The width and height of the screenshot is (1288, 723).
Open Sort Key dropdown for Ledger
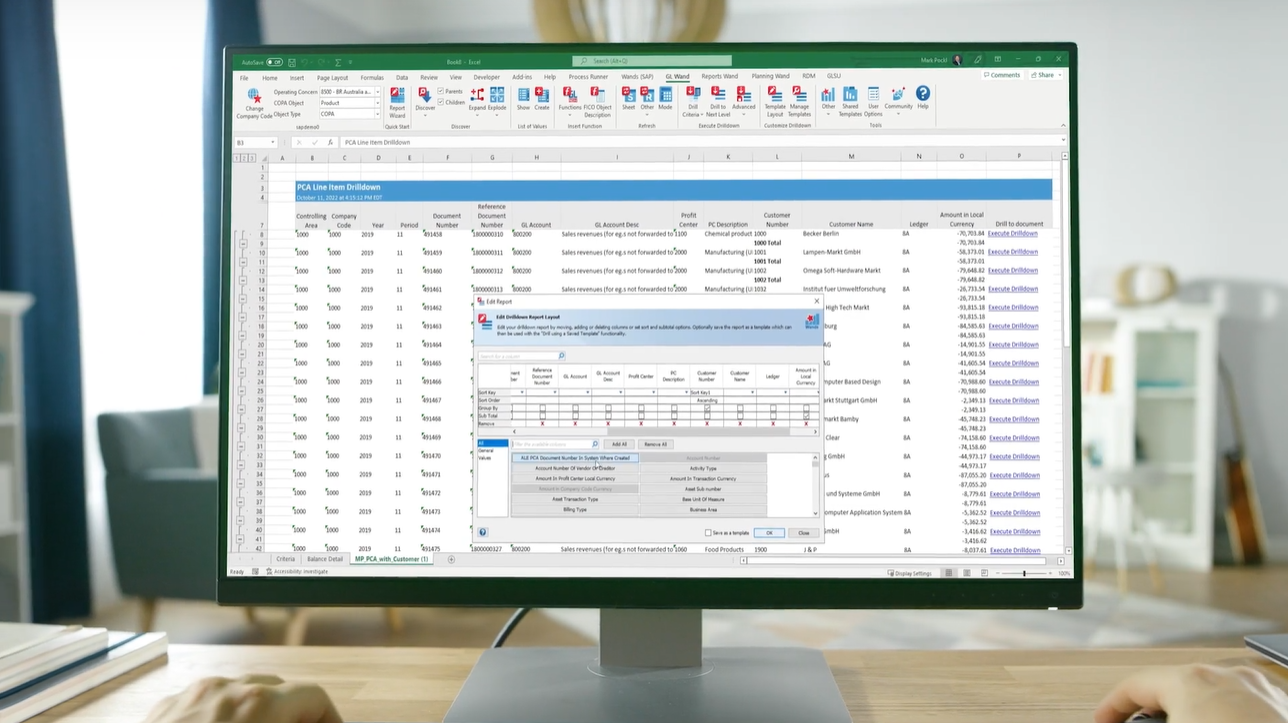[x=786, y=392]
